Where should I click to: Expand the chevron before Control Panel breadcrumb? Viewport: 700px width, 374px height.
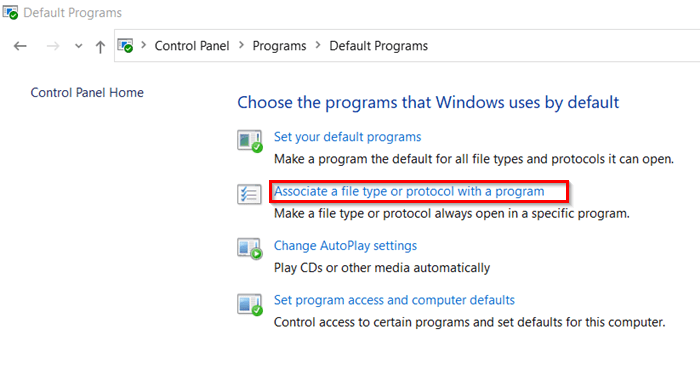tap(144, 45)
